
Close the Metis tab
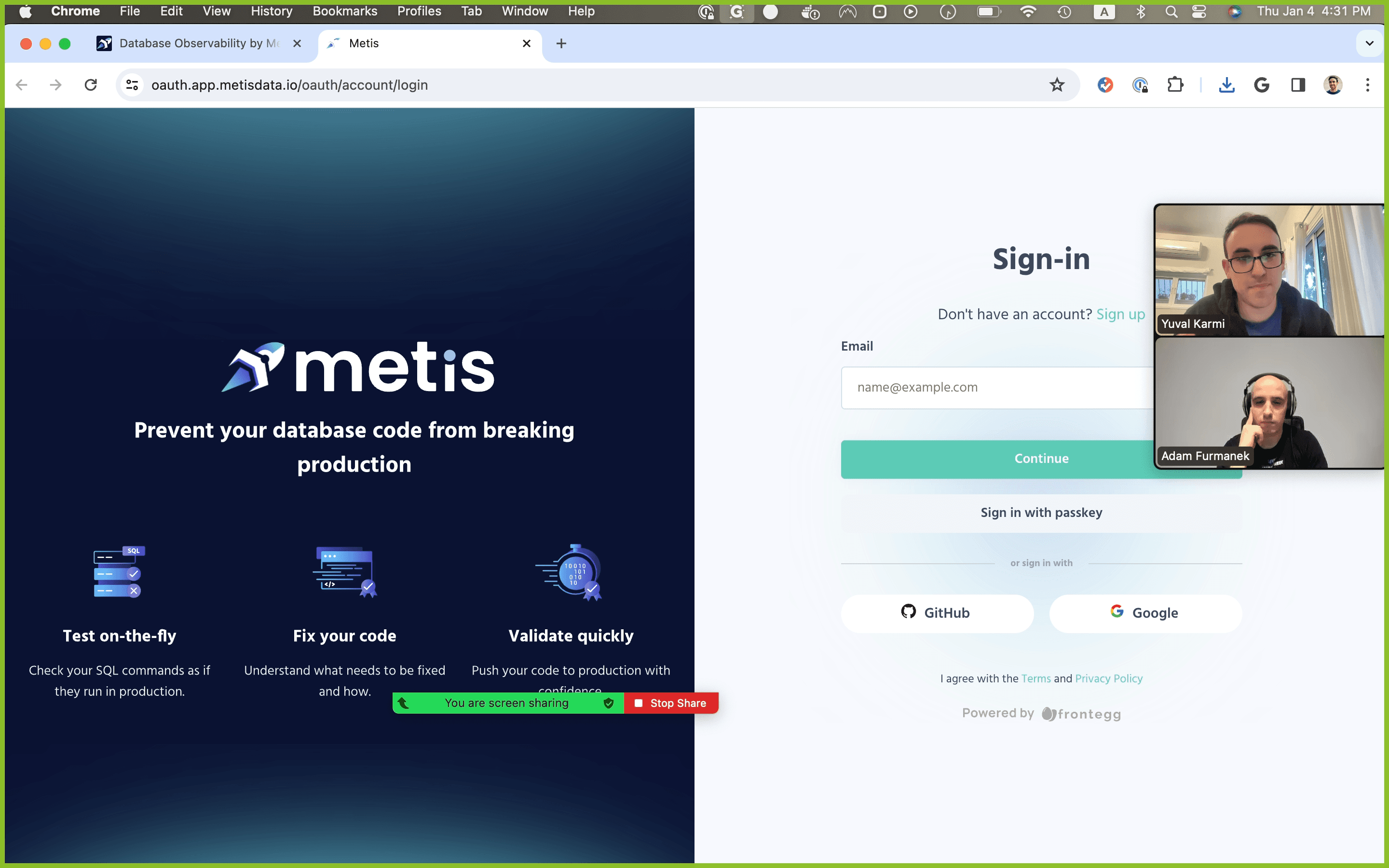[526, 43]
